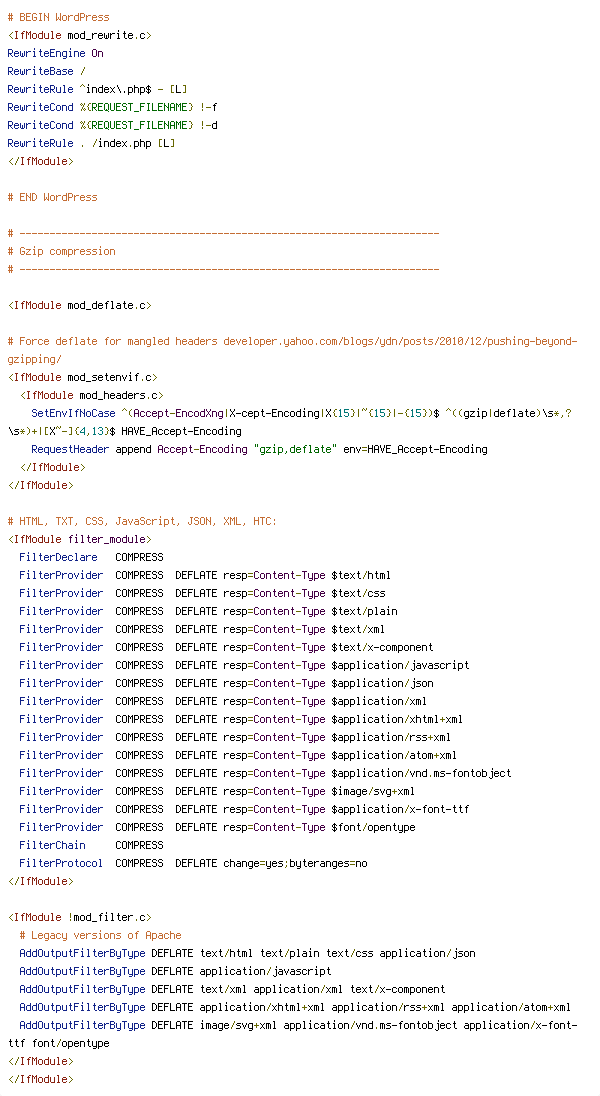Click the HTML, TXT, CSS, JavaScript comment
This screenshot has height=1096, width=600.
point(143,521)
